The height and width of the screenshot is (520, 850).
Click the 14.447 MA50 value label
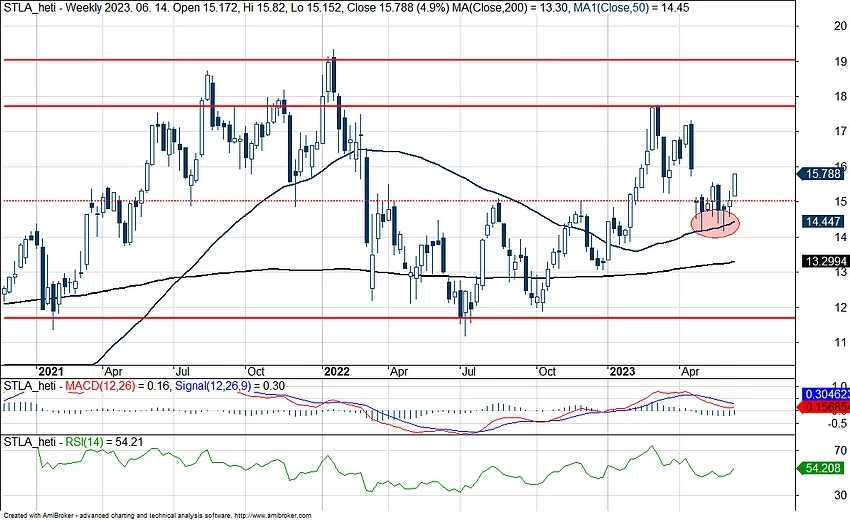[823, 221]
